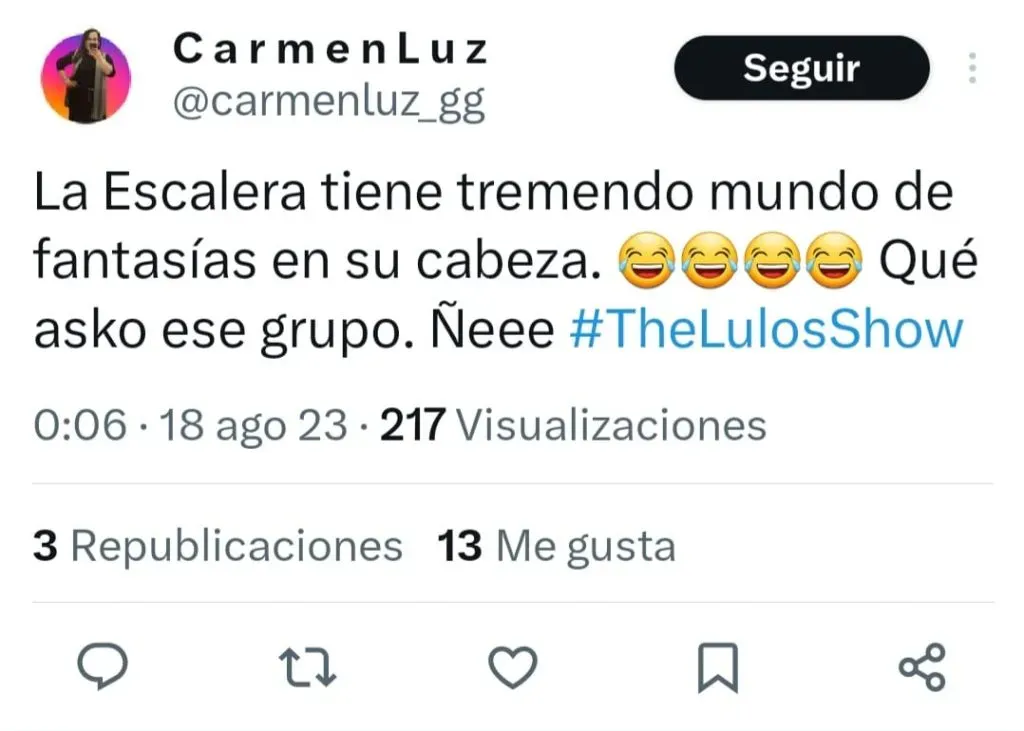This screenshot has height=731, width=1024.
Task: Click the third laughing emoji
Action: tap(772, 260)
